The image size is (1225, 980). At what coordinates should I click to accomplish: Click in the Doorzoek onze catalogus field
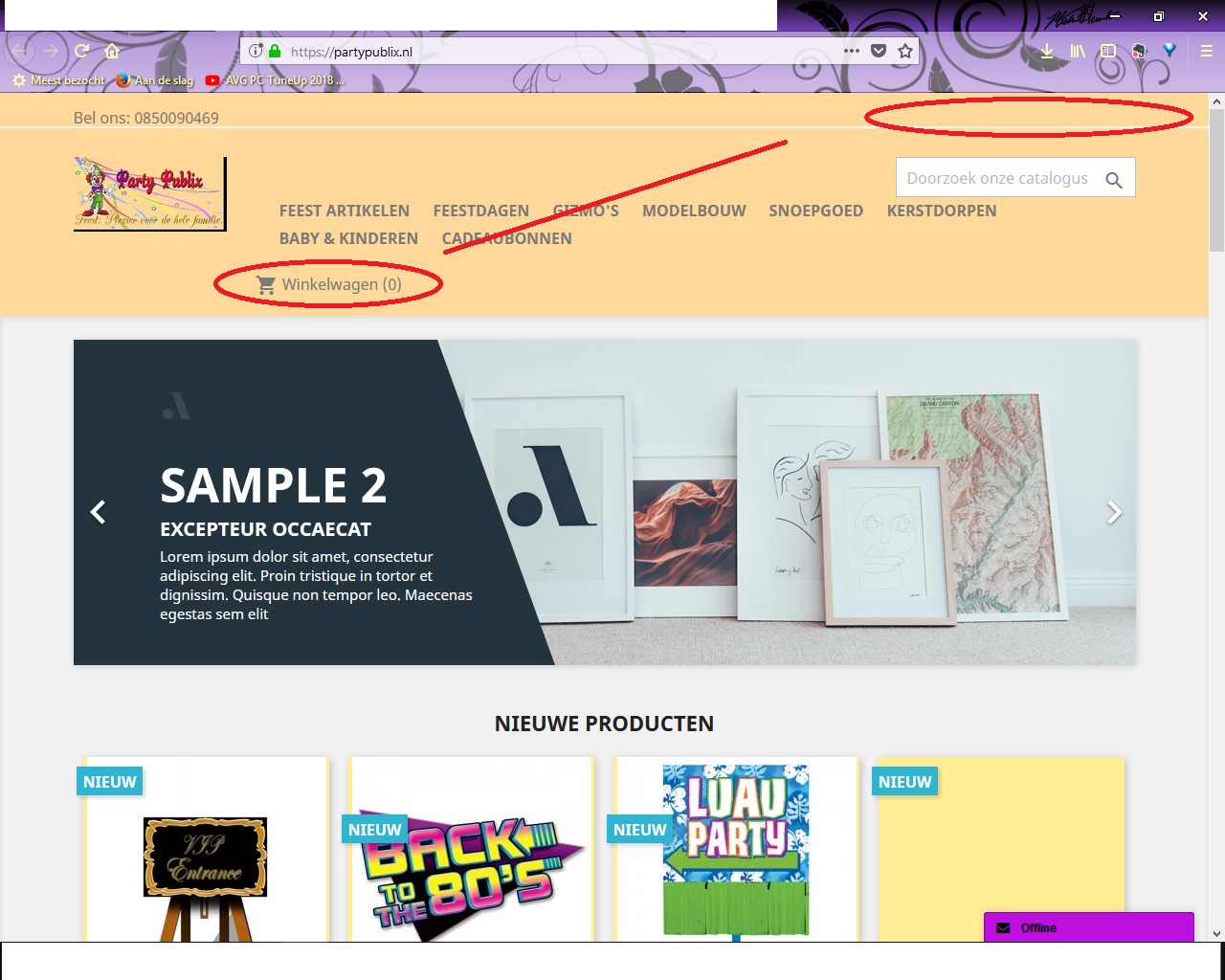pos(998,178)
